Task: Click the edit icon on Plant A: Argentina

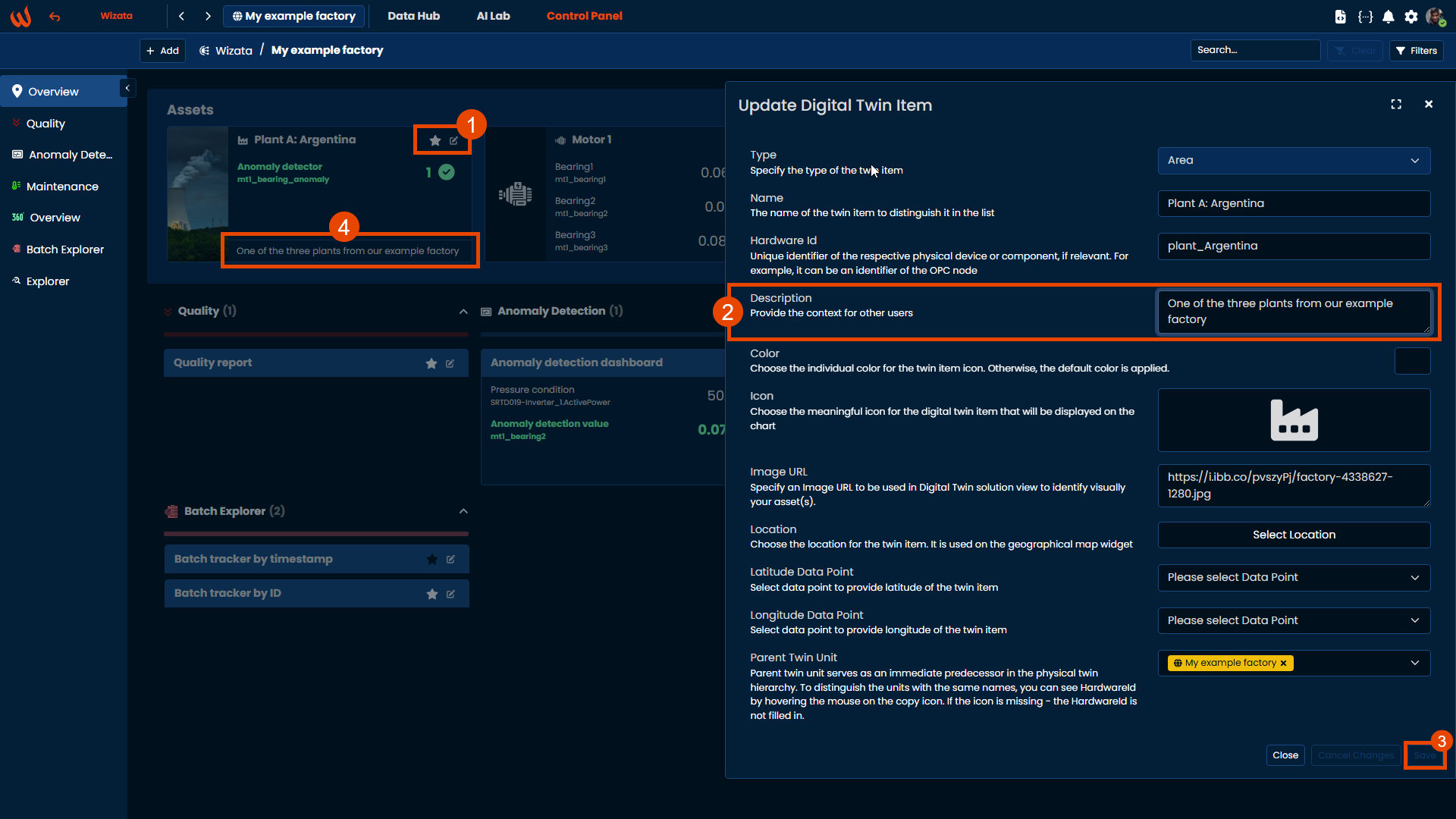Action: [453, 140]
